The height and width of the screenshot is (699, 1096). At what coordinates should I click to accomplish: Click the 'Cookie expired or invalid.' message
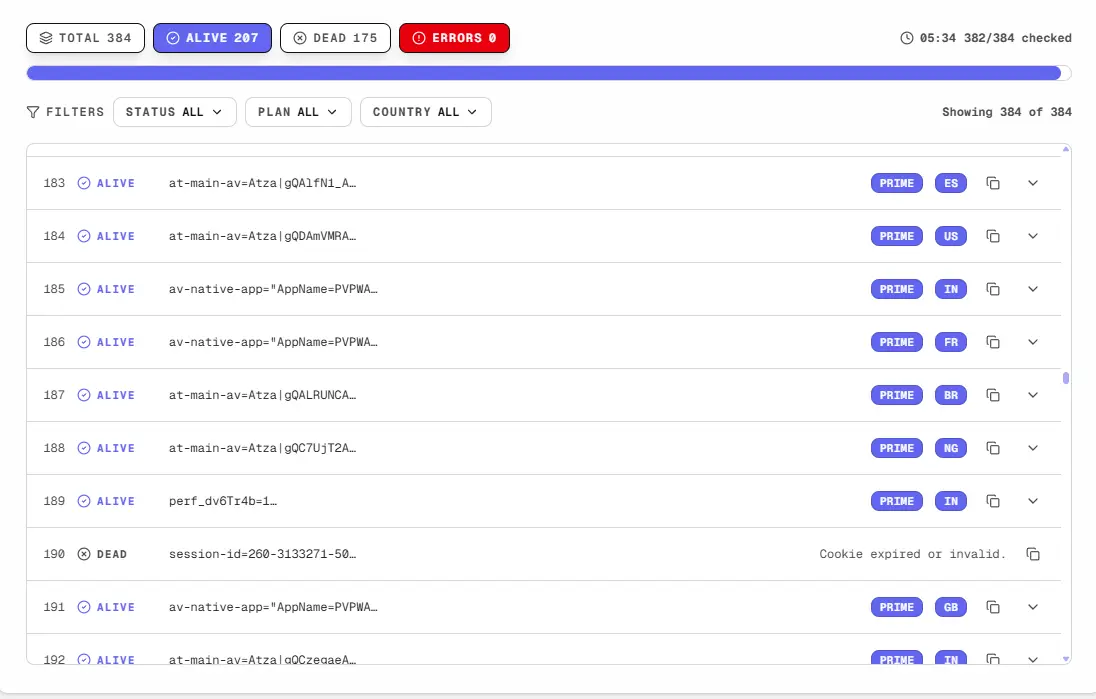coord(912,554)
